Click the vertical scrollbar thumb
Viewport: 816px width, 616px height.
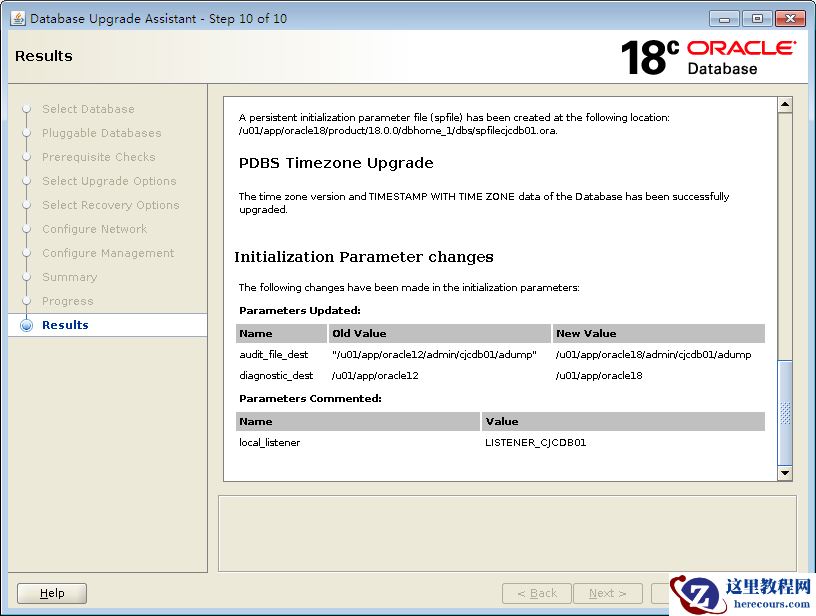pos(785,410)
